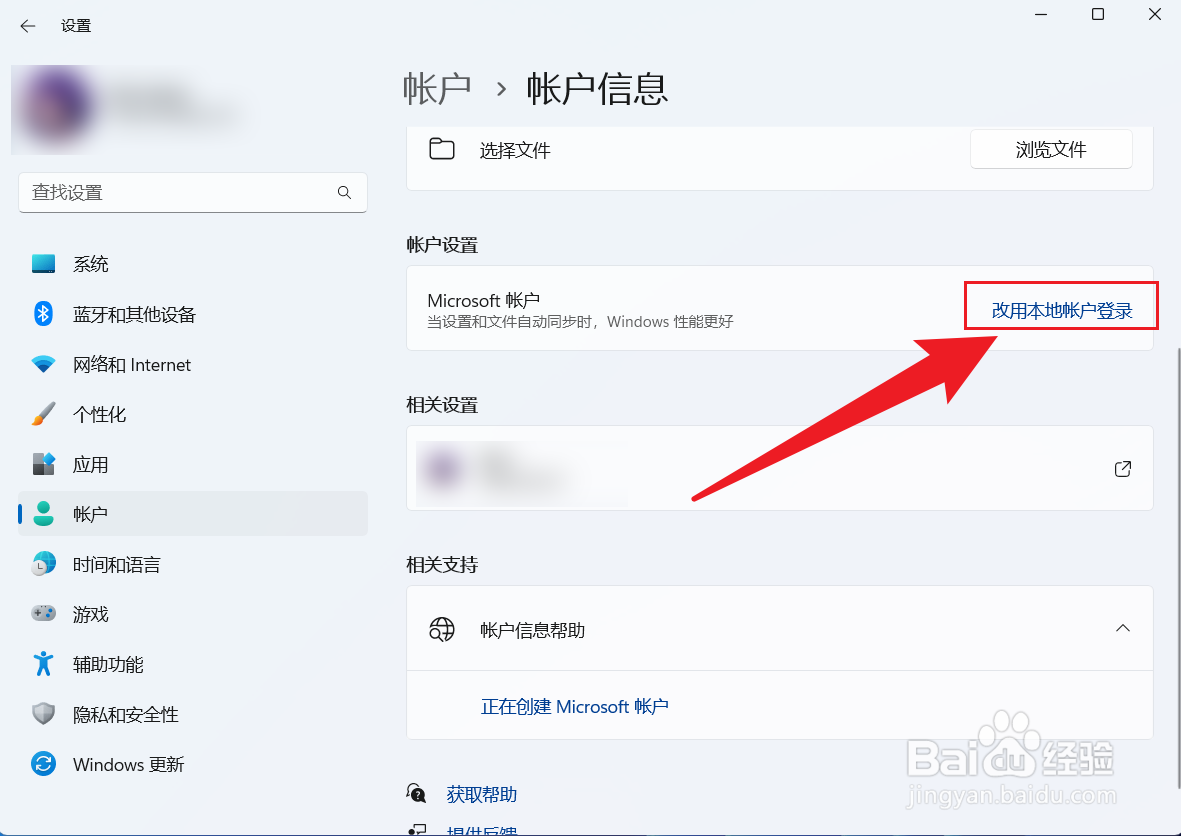Click the Bluetooth icon in sidebar
Screen dimensions: 1181x836
pyautogui.click(x=43, y=314)
